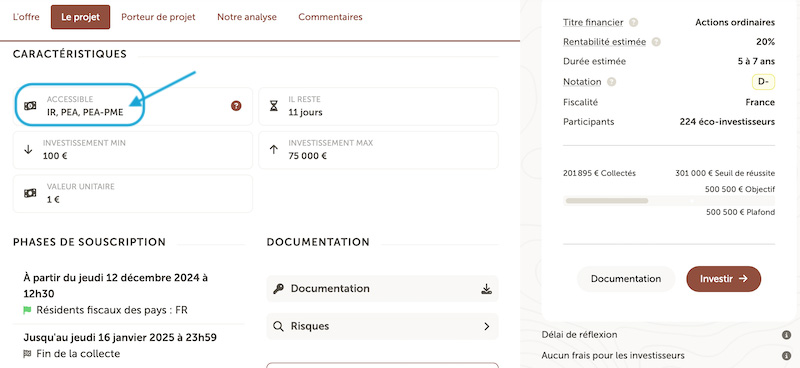Screen dimensions: 800x368
Task: Click the IR, PEA, PEA-PME text
Action: [85, 112]
